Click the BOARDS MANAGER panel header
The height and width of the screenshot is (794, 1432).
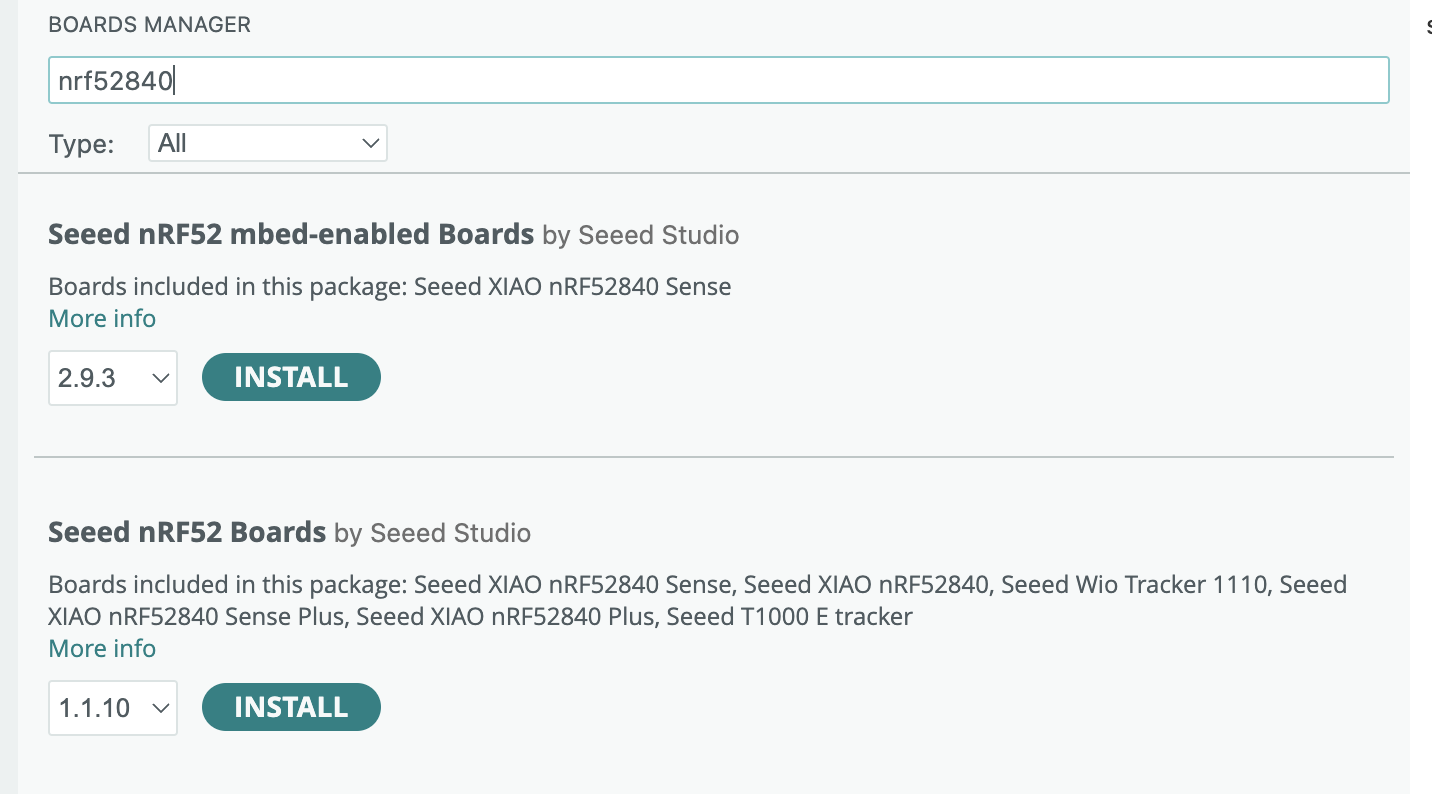[149, 25]
